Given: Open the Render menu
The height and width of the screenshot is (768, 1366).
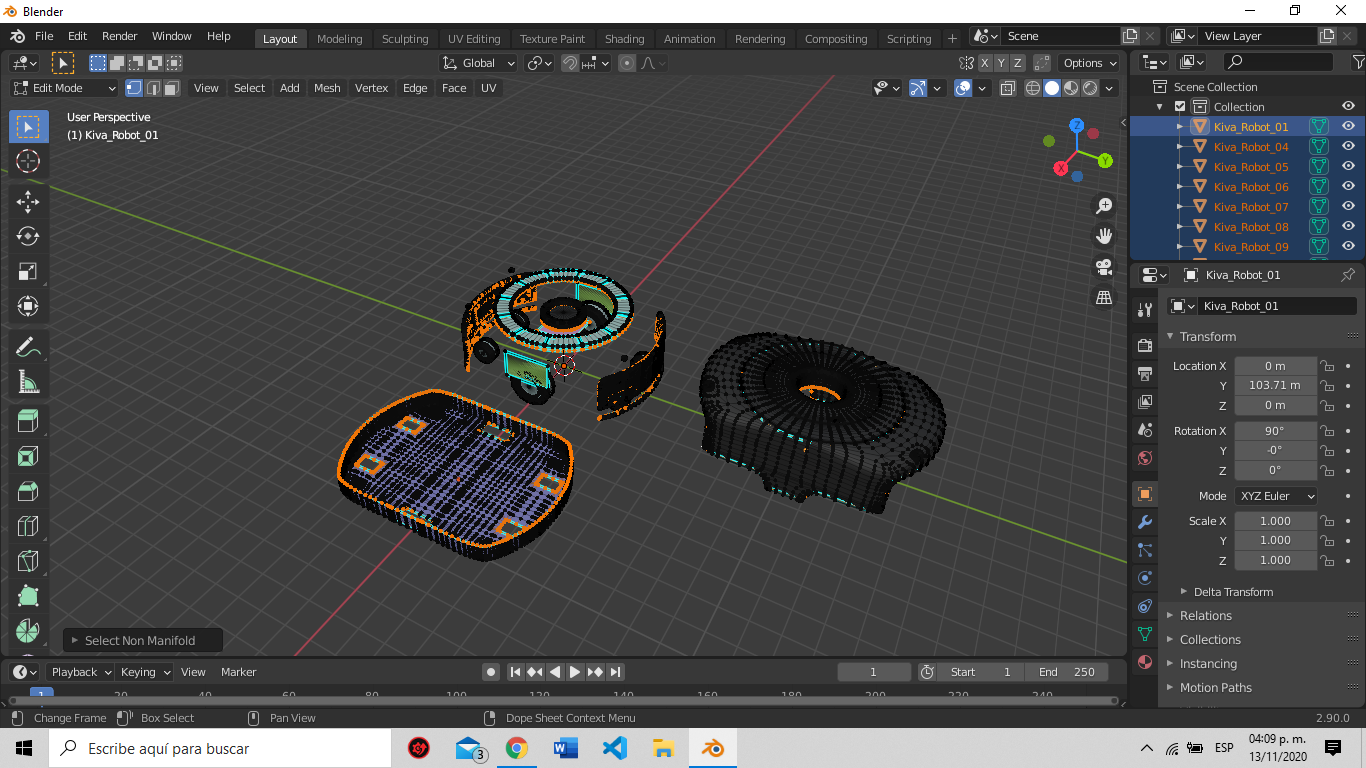Looking at the screenshot, I should [x=119, y=36].
